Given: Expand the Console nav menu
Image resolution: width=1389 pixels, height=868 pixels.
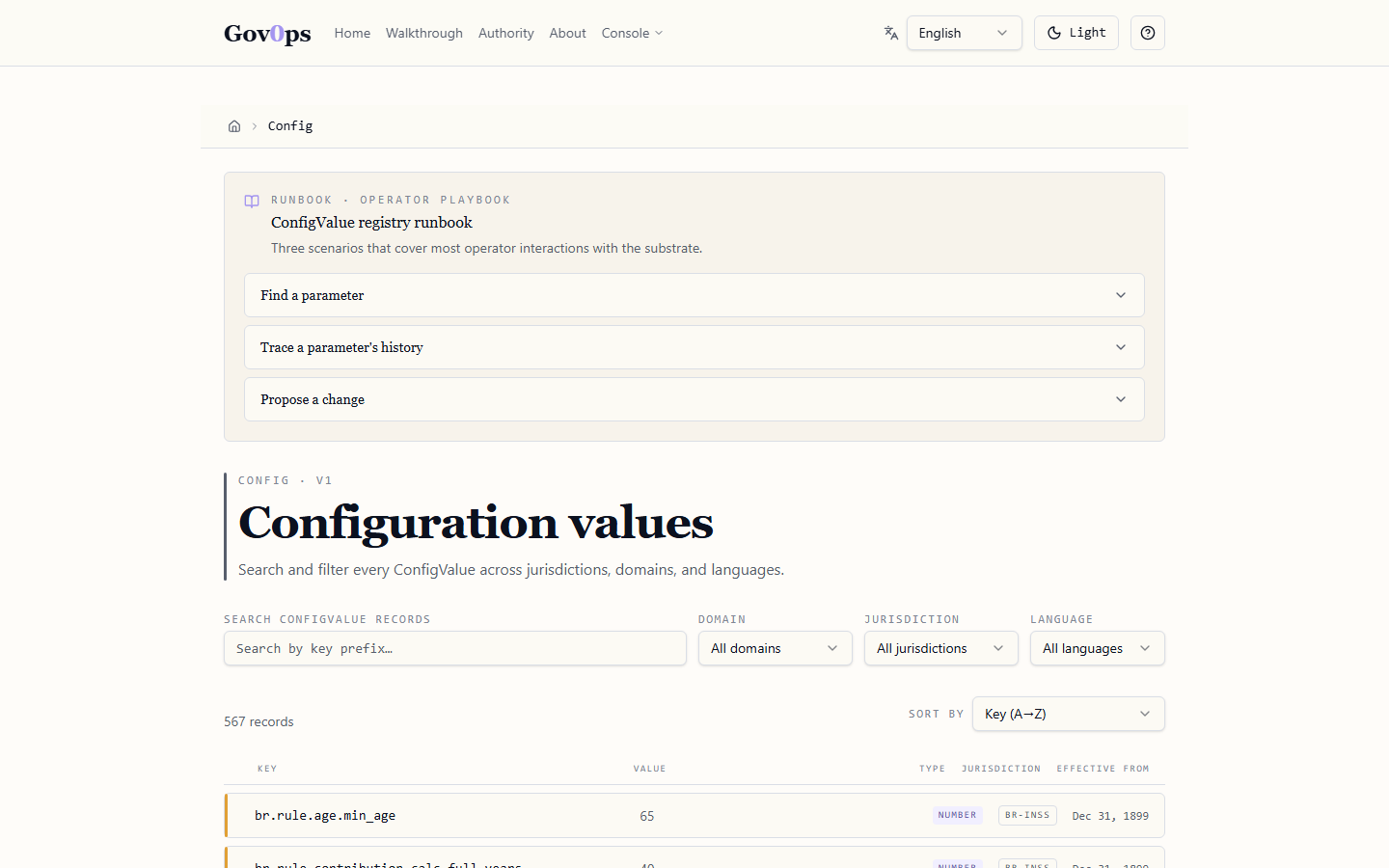Looking at the screenshot, I should pos(632,33).
